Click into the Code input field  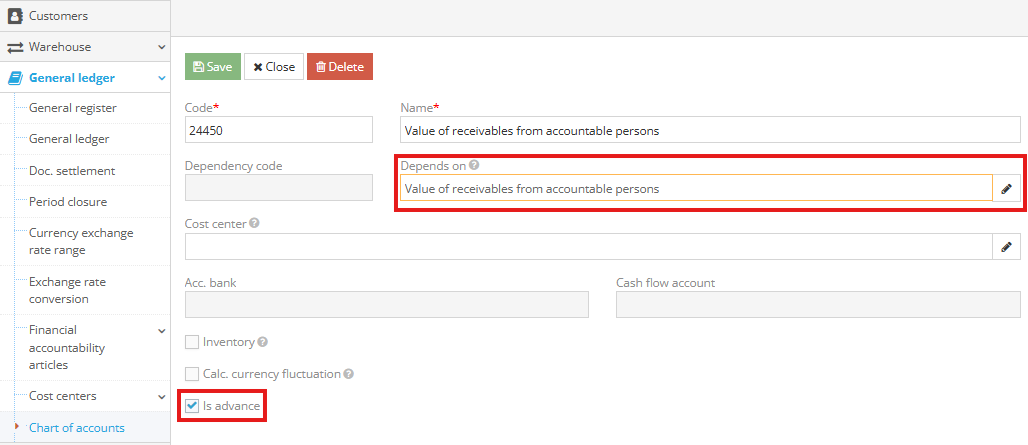(279, 130)
